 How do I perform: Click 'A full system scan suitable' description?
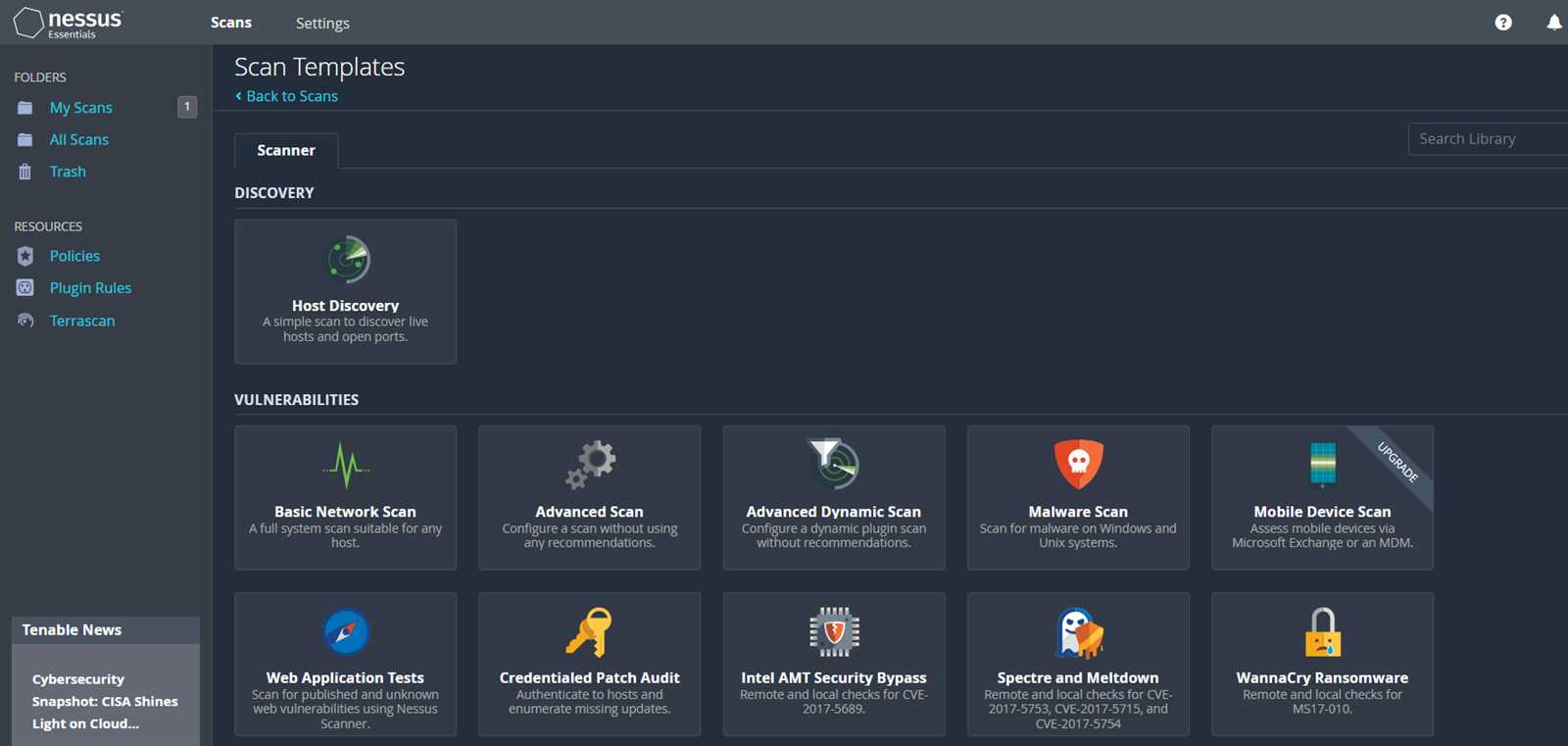[345, 535]
